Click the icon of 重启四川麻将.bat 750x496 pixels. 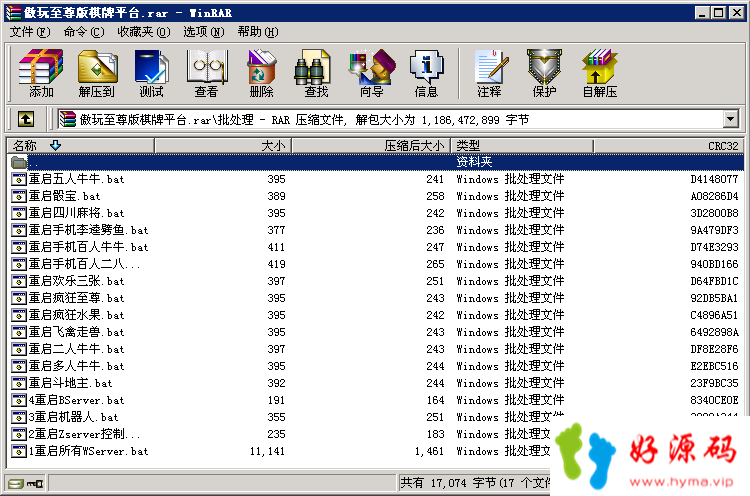click(x=19, y=213)
